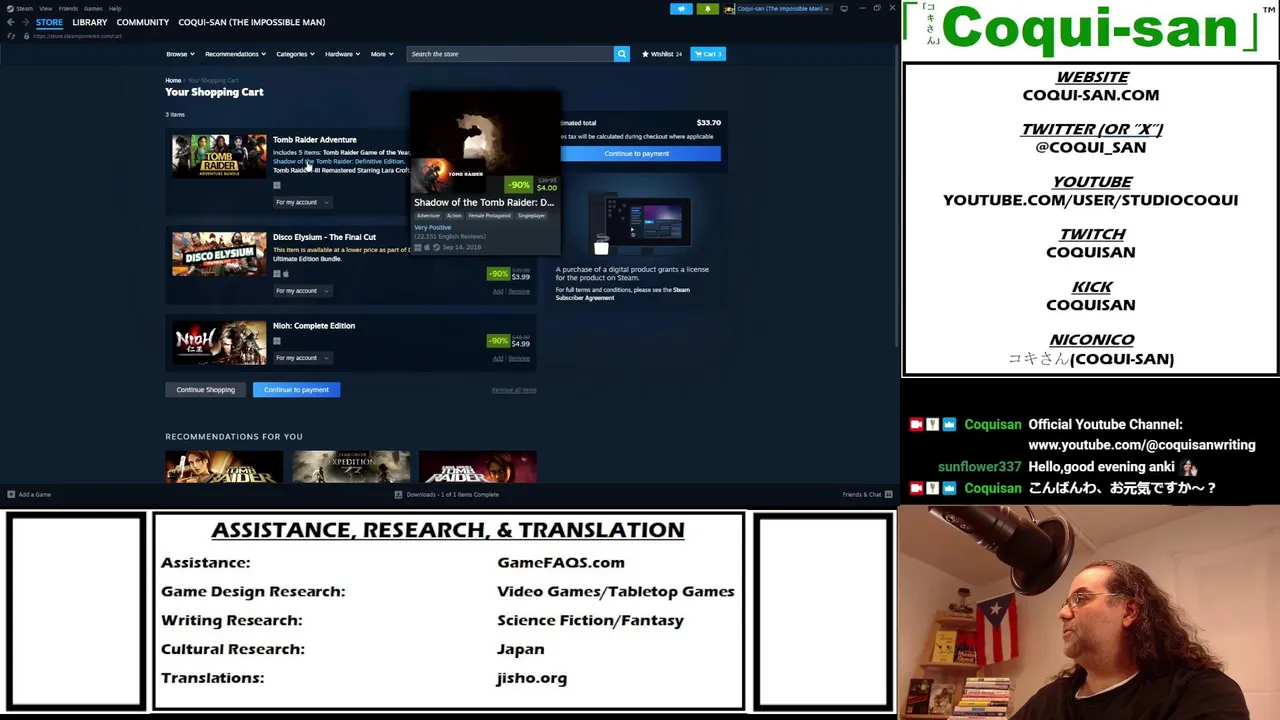Click the $33.70 estimated total amount
1280x720 pixels.
click(708, 123)
